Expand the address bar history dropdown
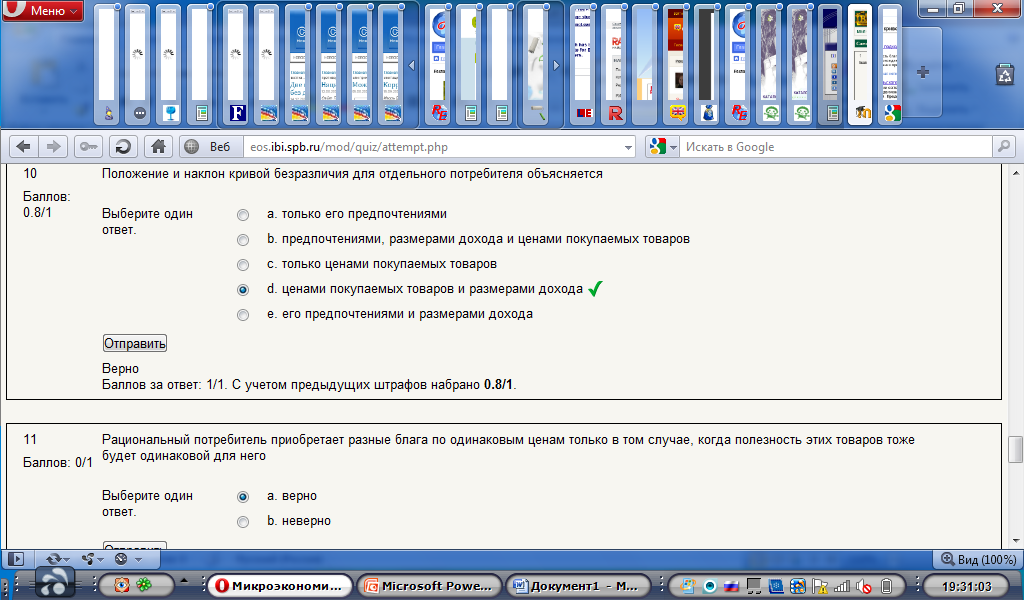 tap(628, 148)
